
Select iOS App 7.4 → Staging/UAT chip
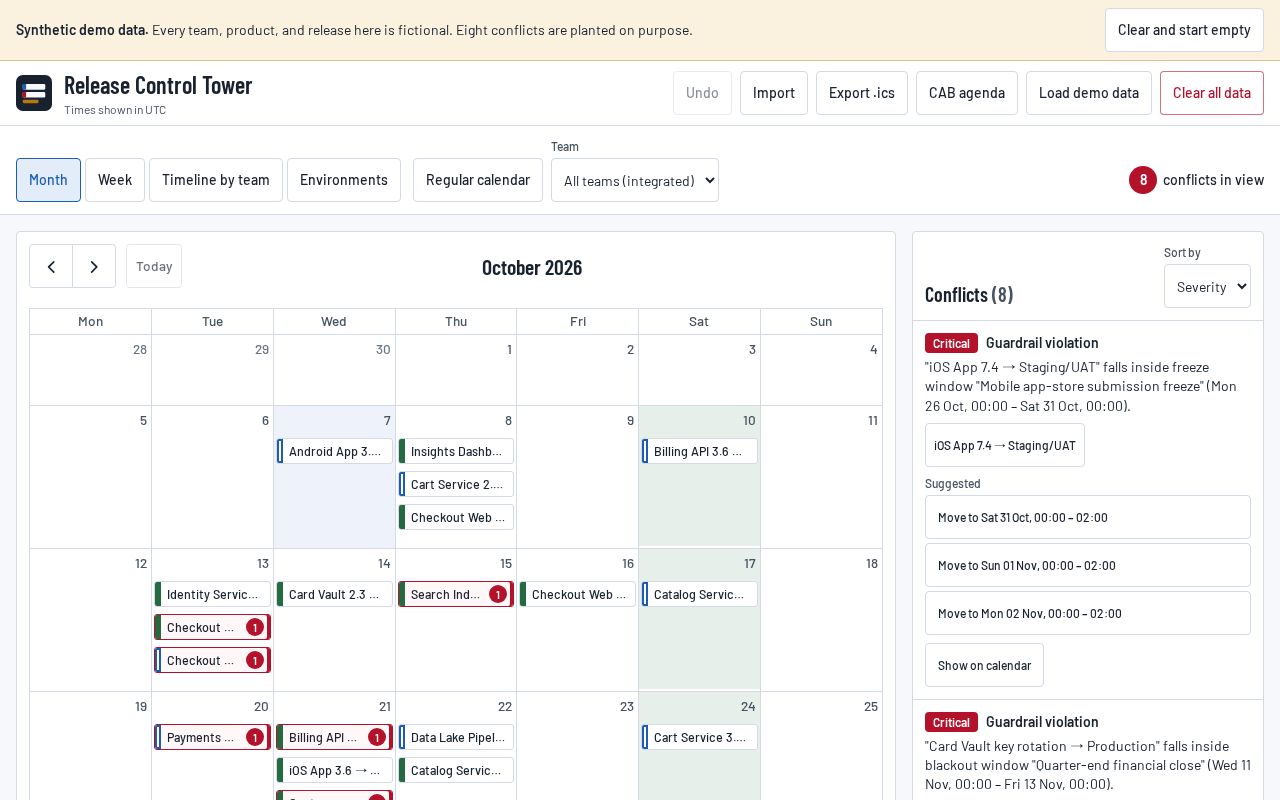point(1005,445)
